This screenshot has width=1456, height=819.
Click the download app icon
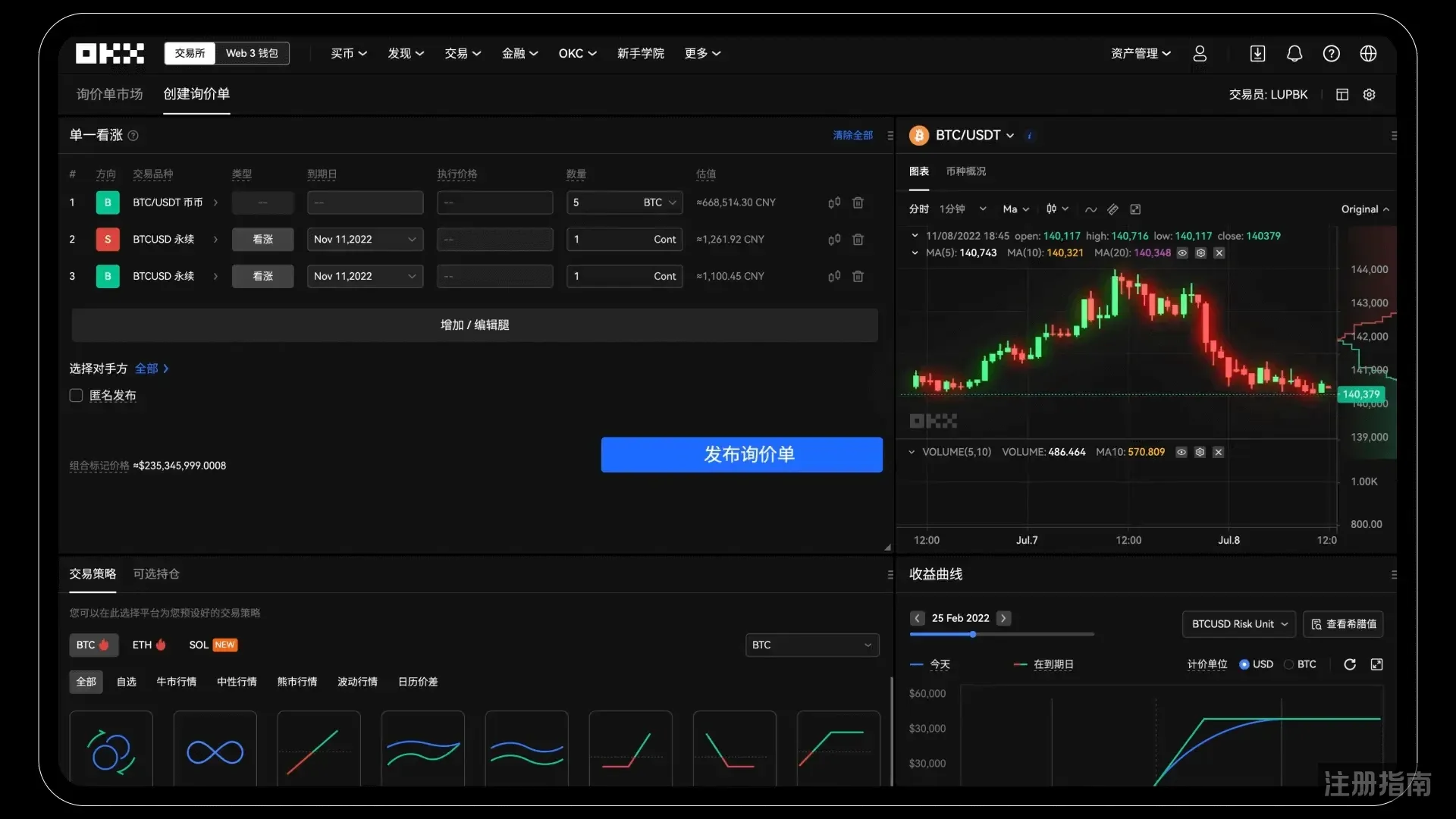pyautogui.click(x=1257, y=53)
